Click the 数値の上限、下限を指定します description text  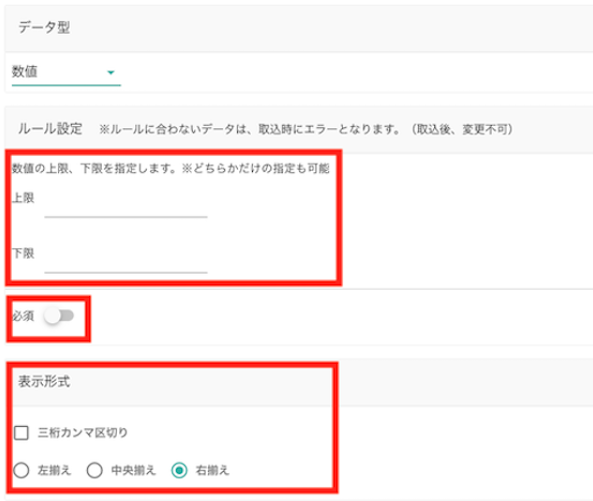point(94,168)
